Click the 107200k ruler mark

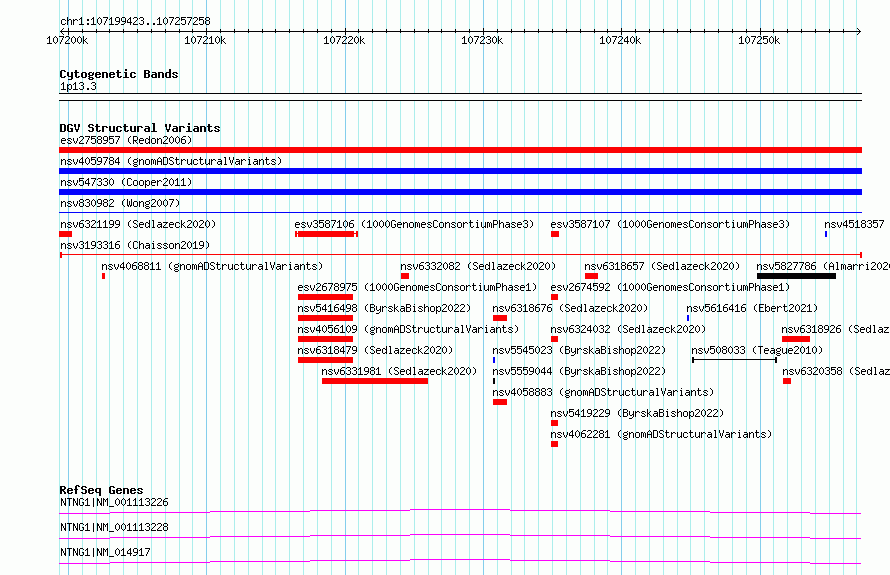(67, 40)
